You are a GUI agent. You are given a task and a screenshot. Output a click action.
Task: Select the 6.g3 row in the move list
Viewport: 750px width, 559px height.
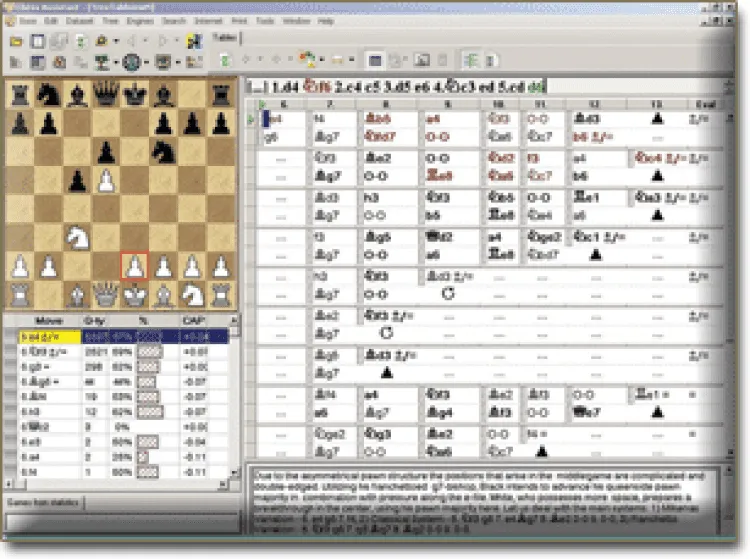(123, 367)
